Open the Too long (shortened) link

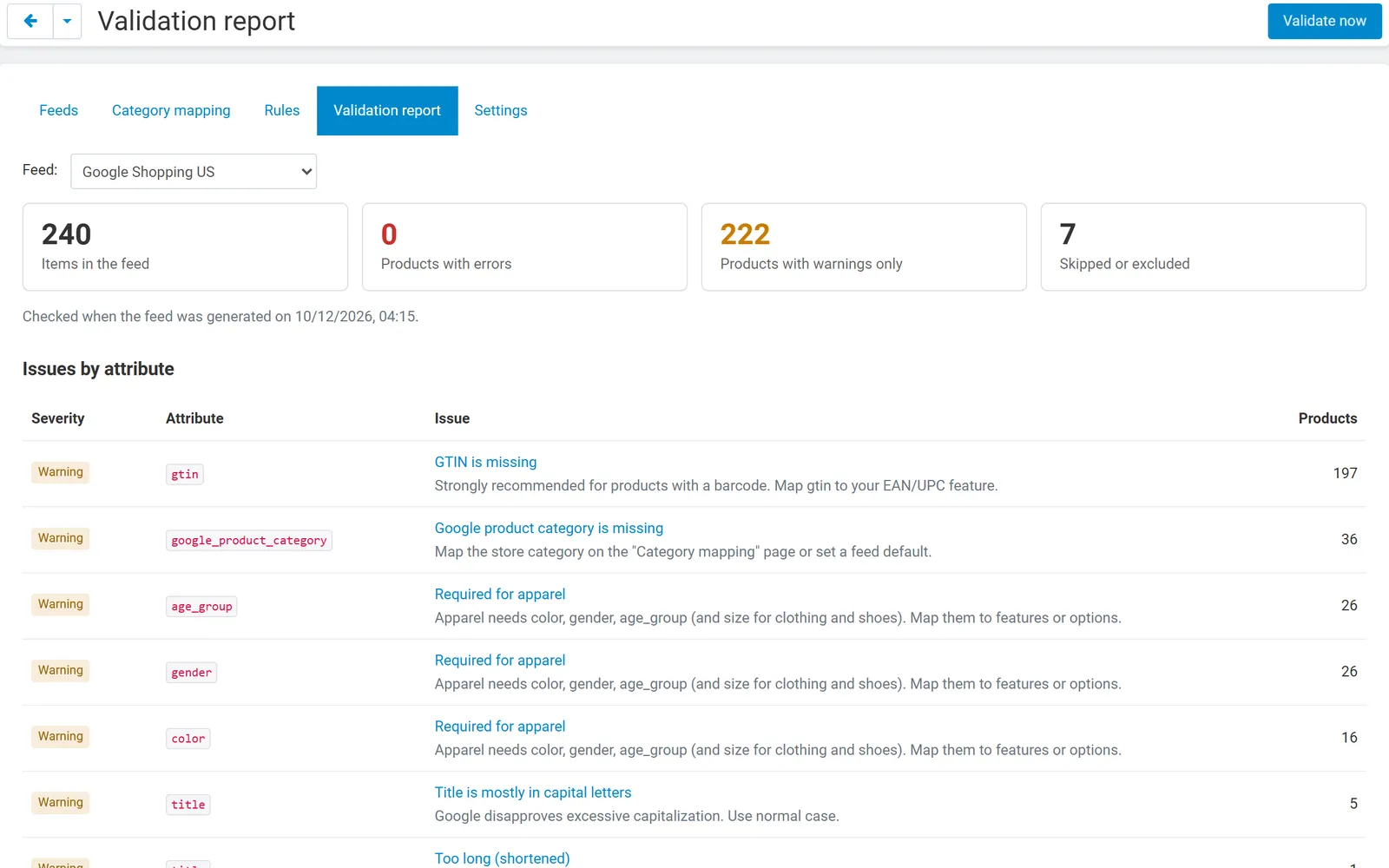tap(502, 858)
